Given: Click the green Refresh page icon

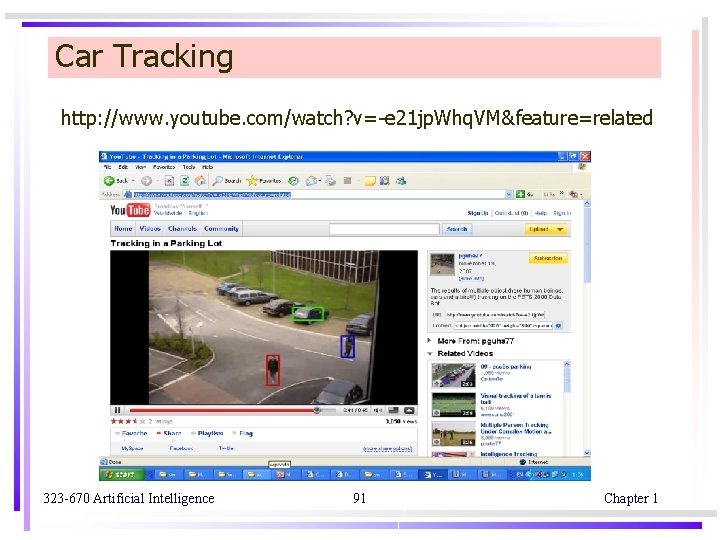Looking at the screenshot, I should pos(185,181).
